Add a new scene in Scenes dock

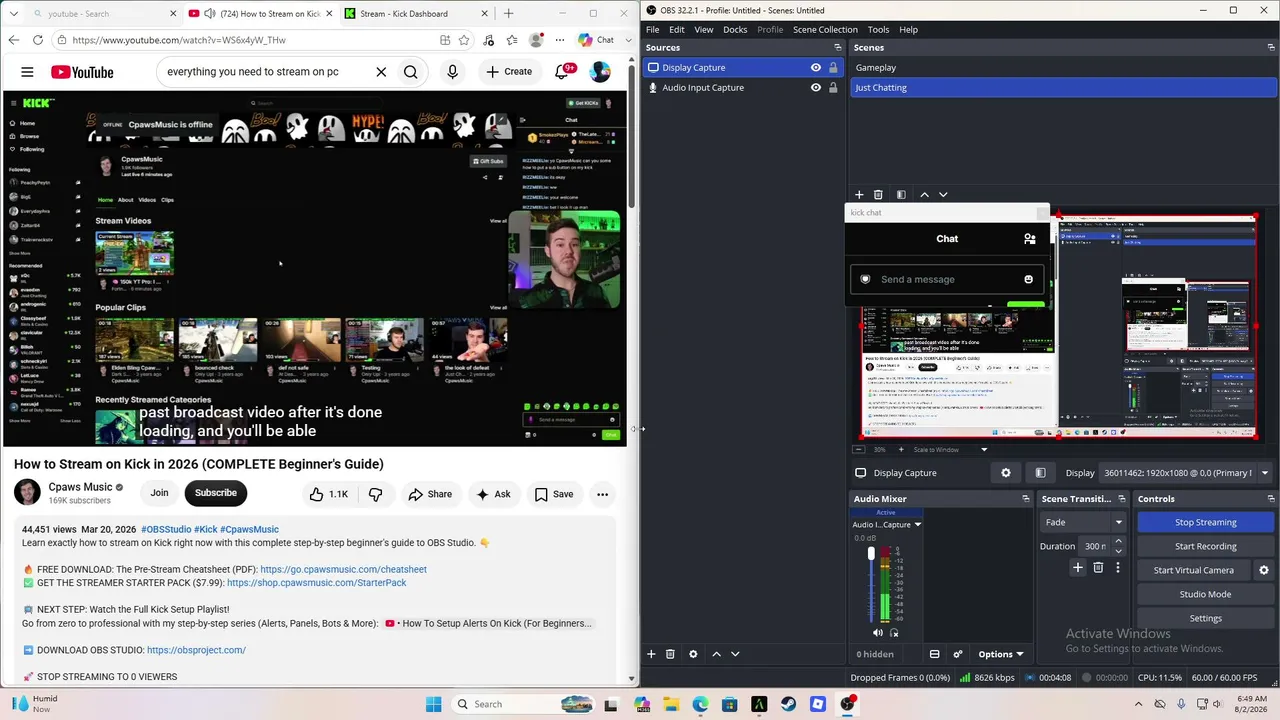[x=859, y=195]
